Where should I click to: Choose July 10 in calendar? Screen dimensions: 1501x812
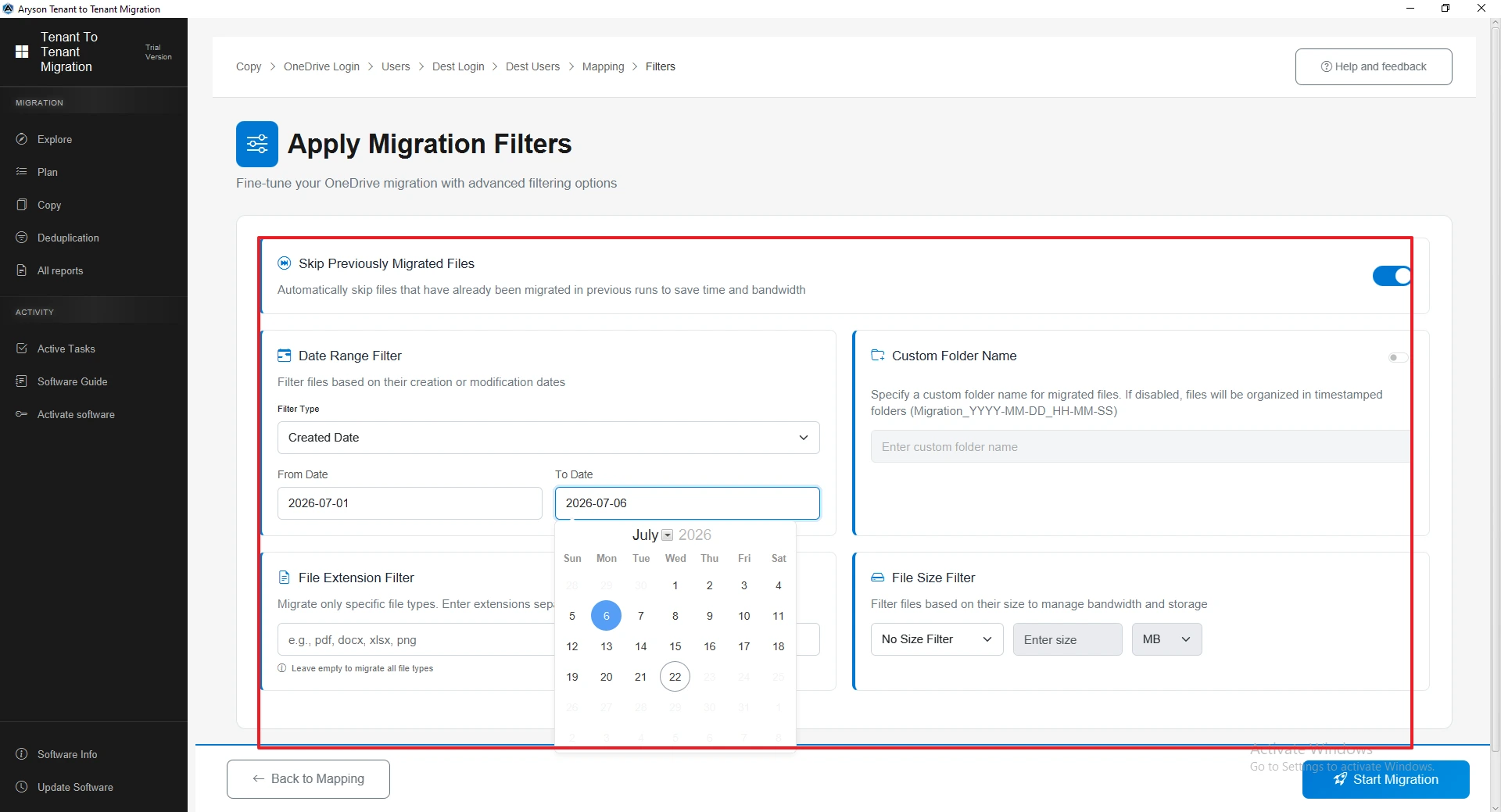(x=743, y=616)
